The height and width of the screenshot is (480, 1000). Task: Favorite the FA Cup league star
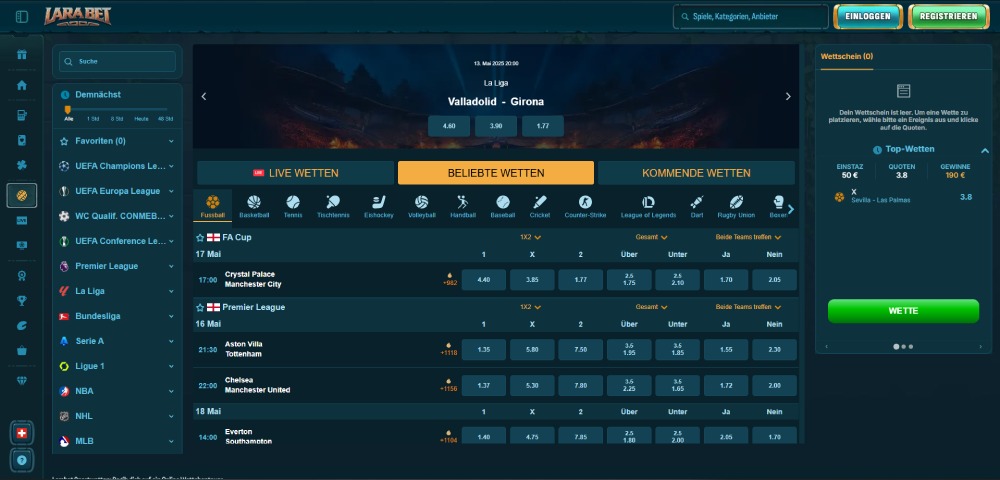[200, 238]
